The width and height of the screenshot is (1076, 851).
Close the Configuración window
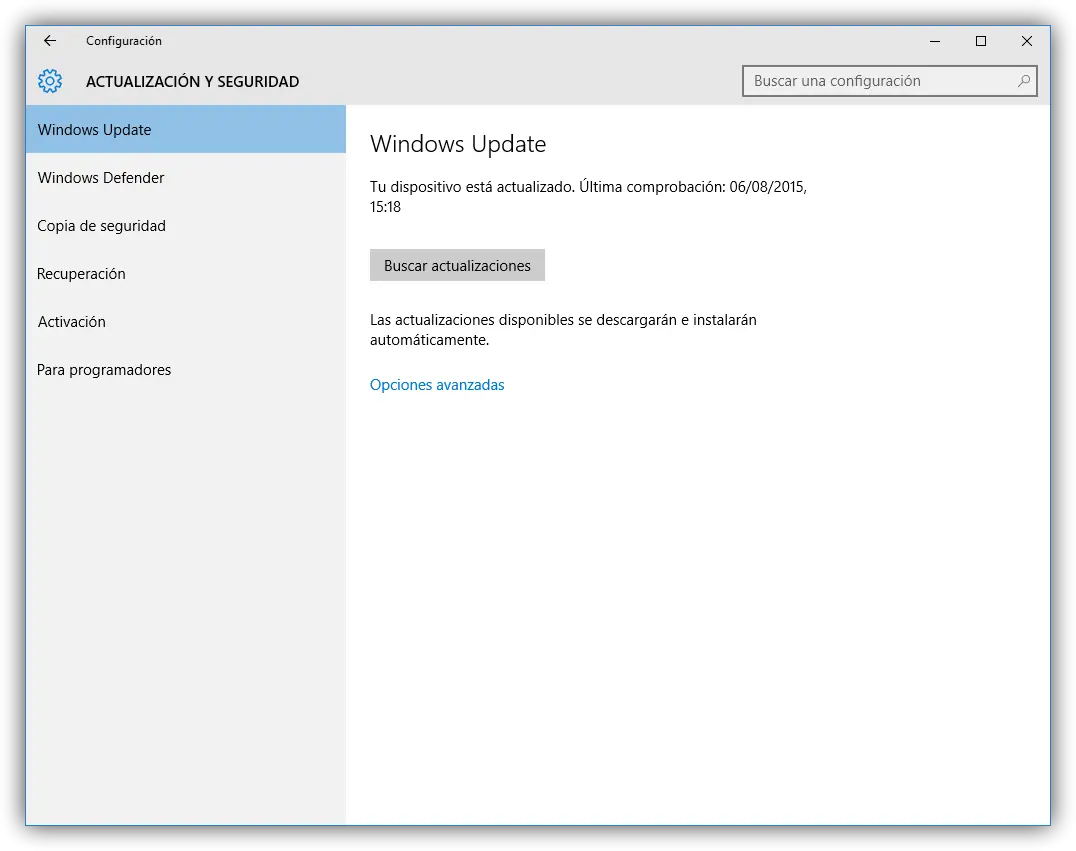(1027, 41)
